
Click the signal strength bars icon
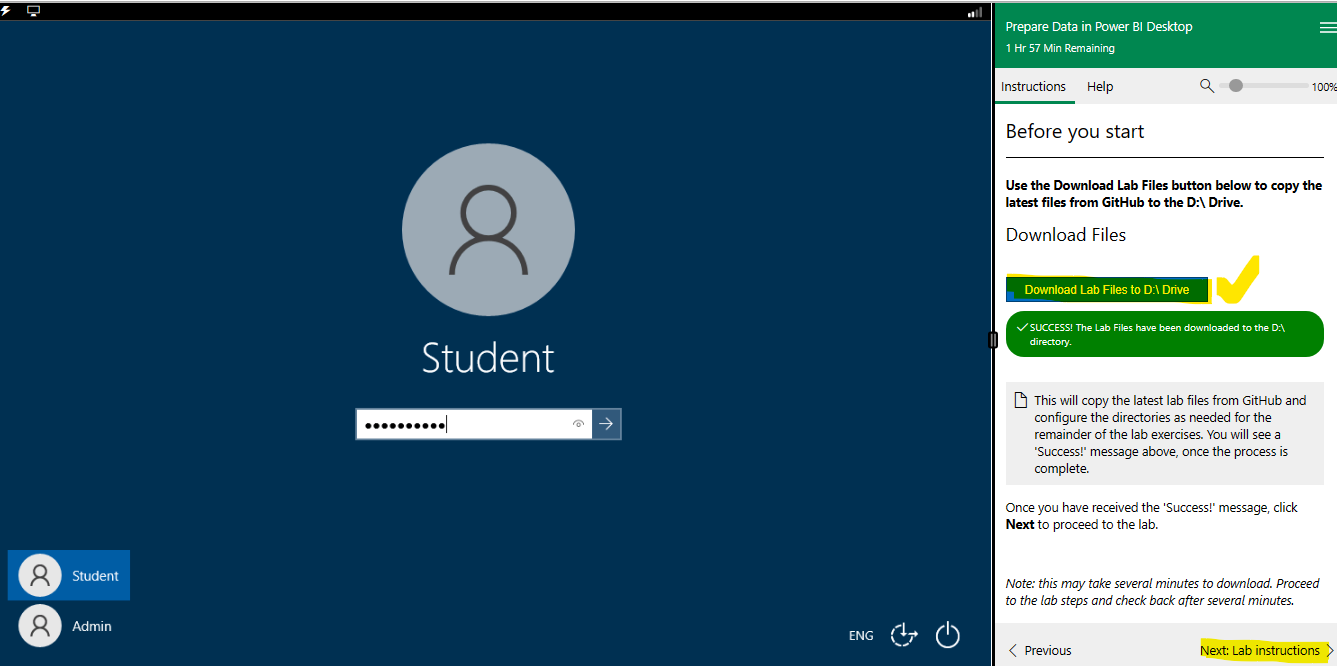coord(974,12)
